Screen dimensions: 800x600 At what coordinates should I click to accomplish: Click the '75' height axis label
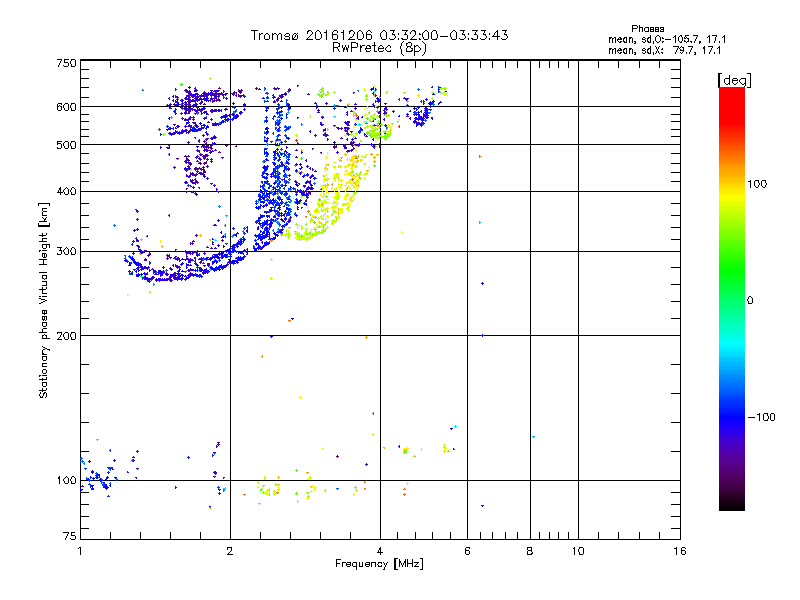coord(70,536)
